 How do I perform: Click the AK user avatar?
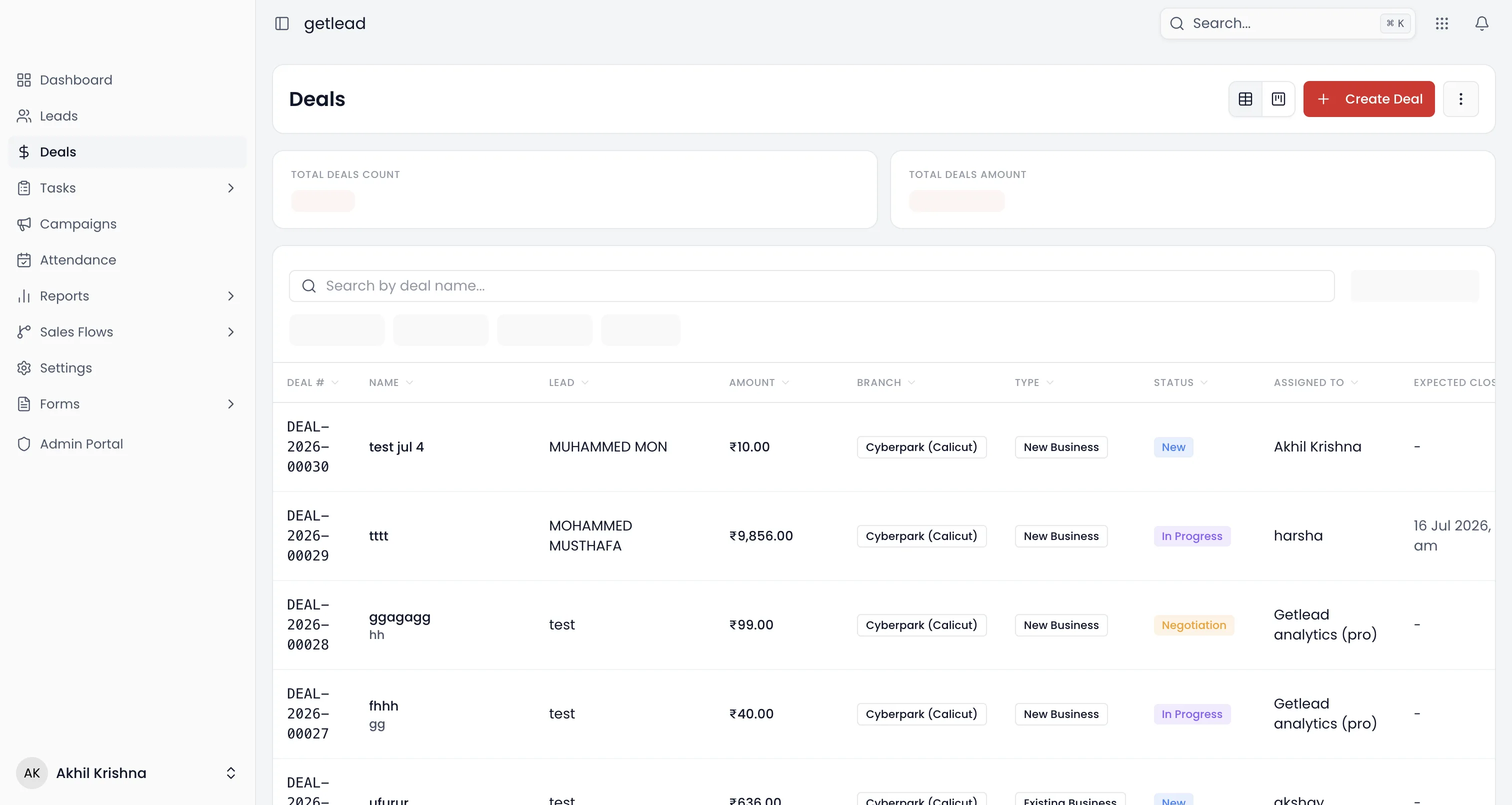(31, 772)
